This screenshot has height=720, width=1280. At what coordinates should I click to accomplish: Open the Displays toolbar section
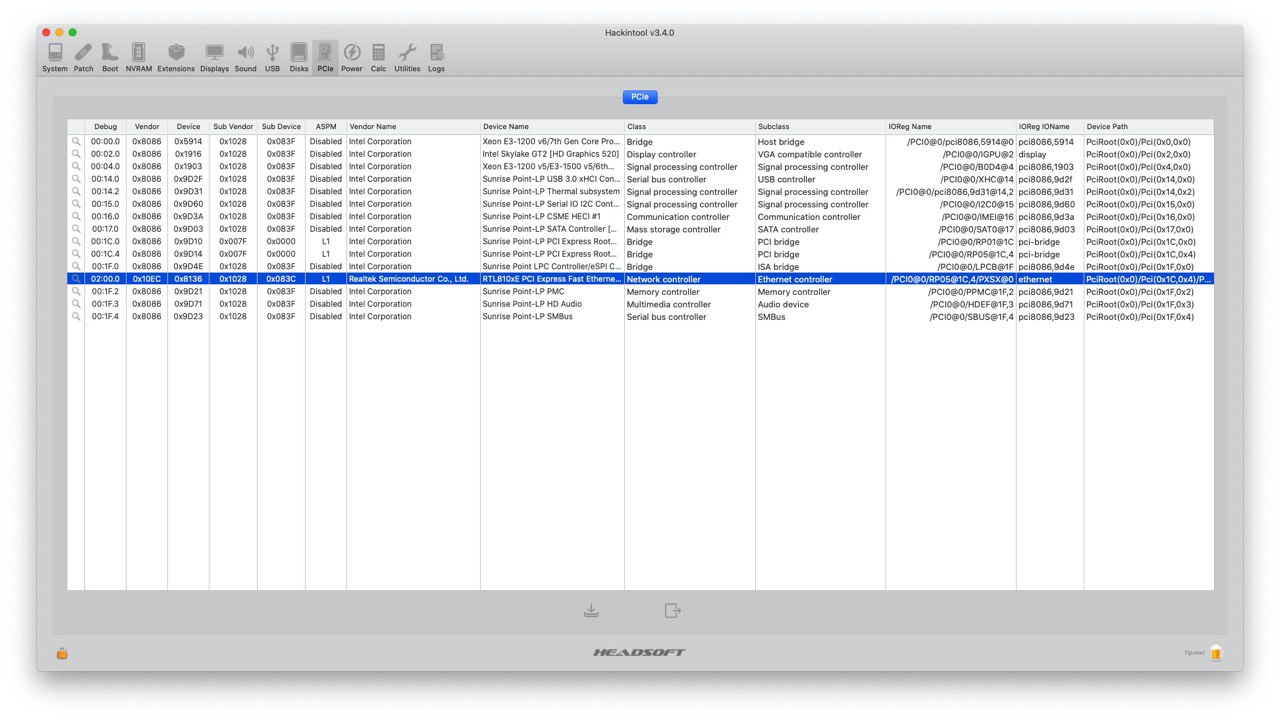214,57
